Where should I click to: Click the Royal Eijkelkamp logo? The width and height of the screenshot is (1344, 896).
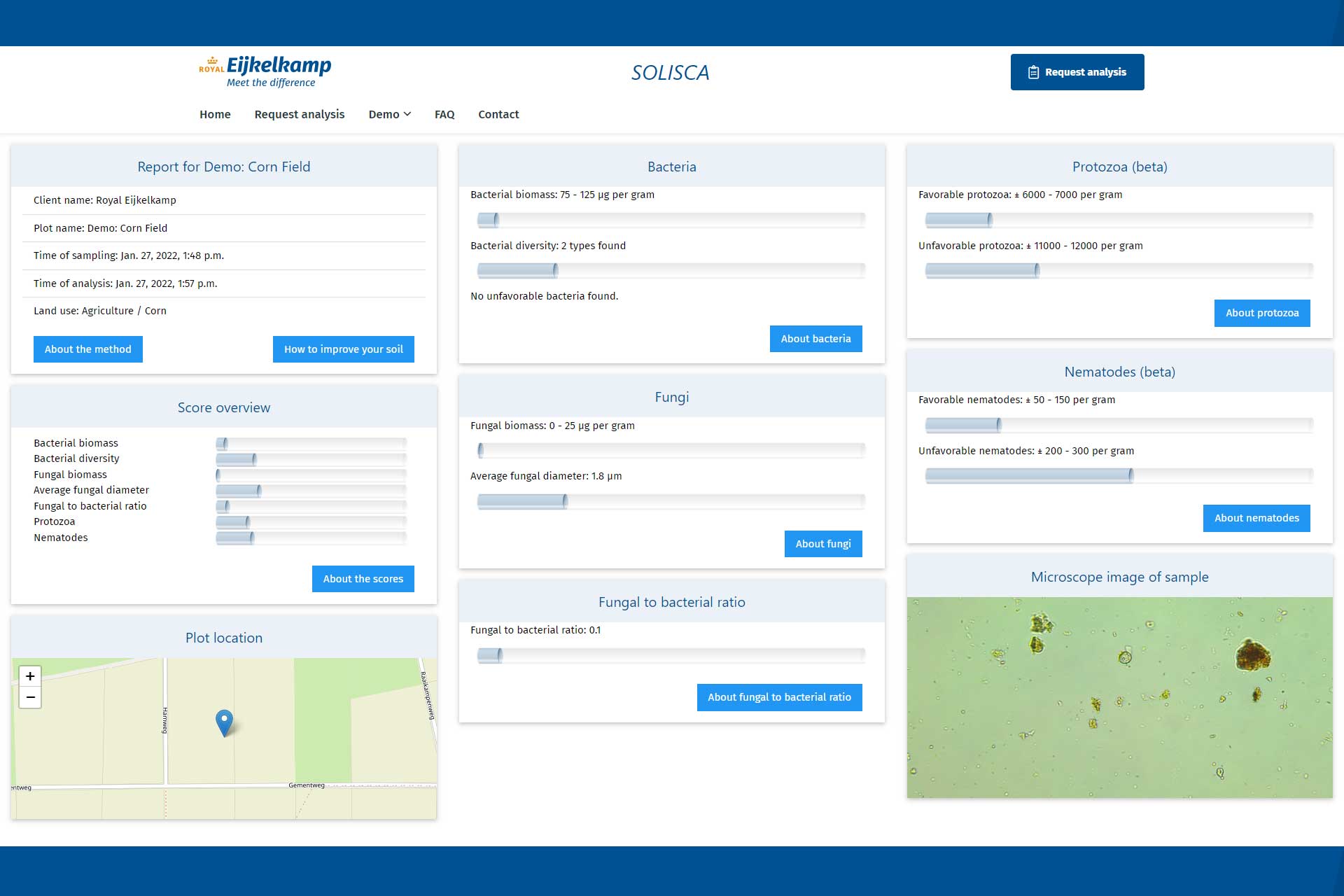click(x=265, y=71)
